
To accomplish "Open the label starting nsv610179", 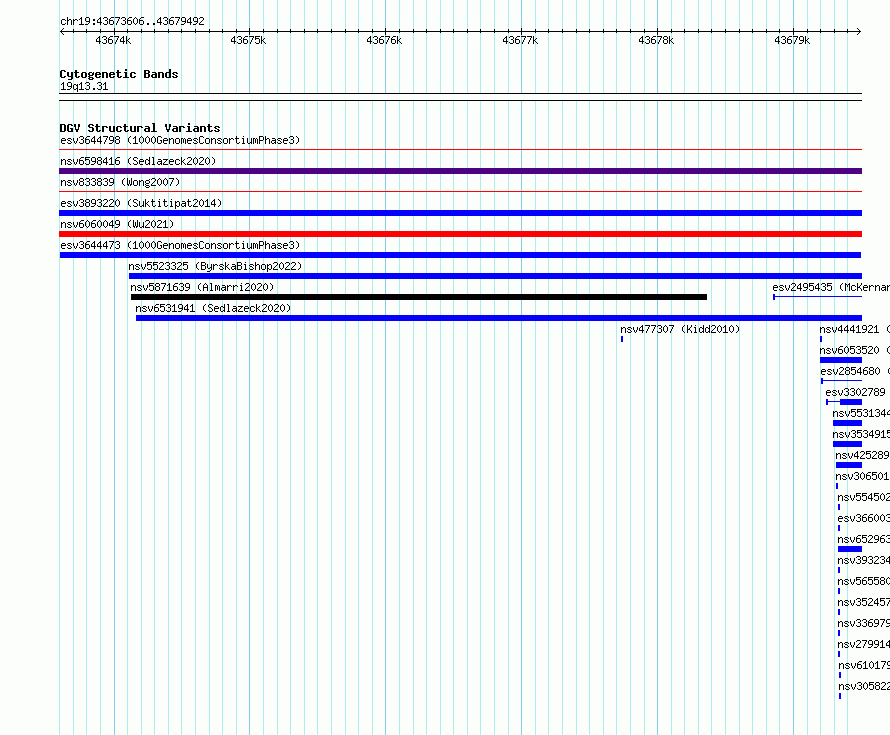I will tap(864, 665).
